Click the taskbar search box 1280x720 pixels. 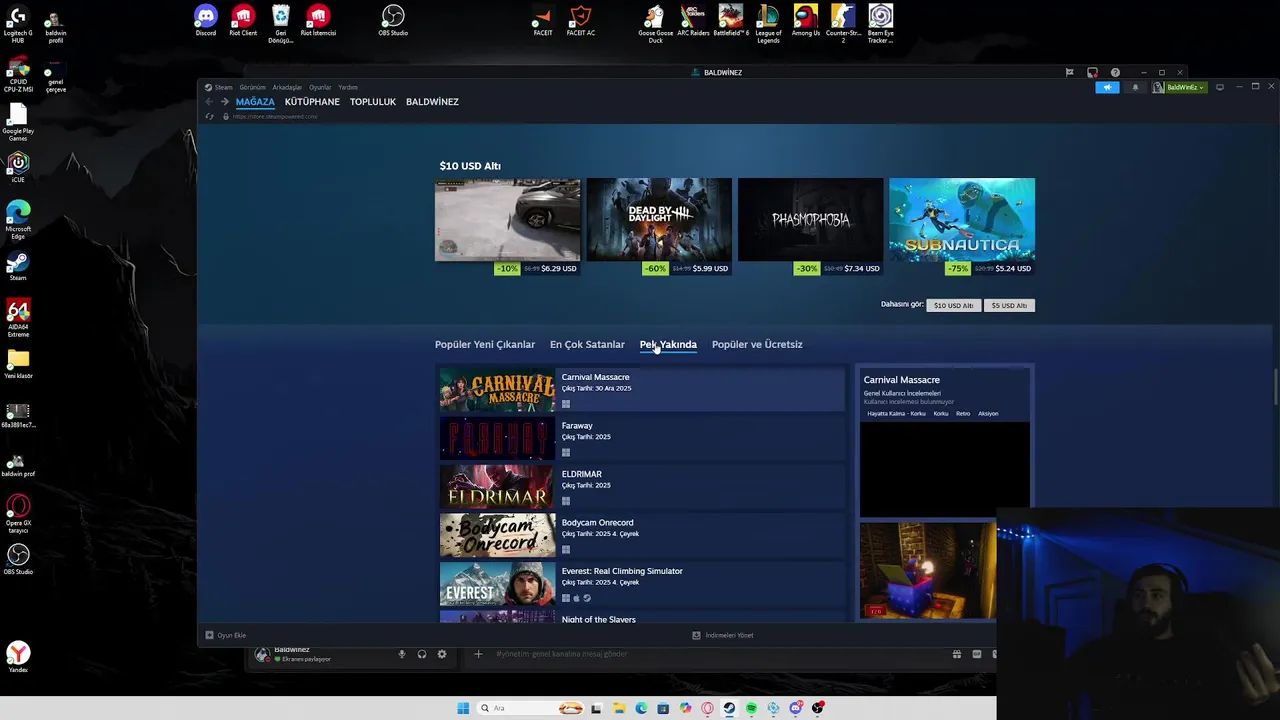coord(531,708)
